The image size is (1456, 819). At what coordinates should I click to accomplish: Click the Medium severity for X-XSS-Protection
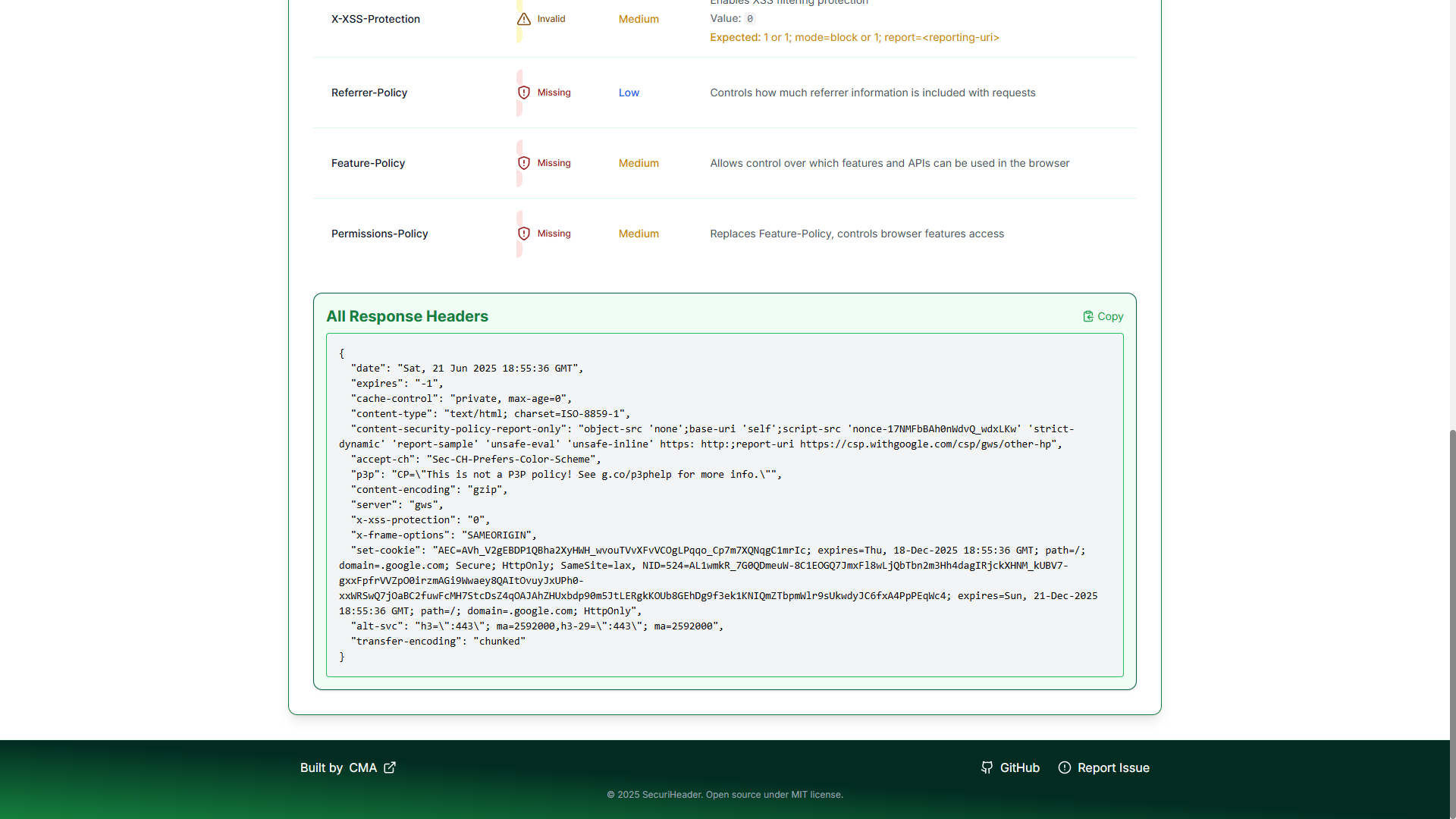639,19
